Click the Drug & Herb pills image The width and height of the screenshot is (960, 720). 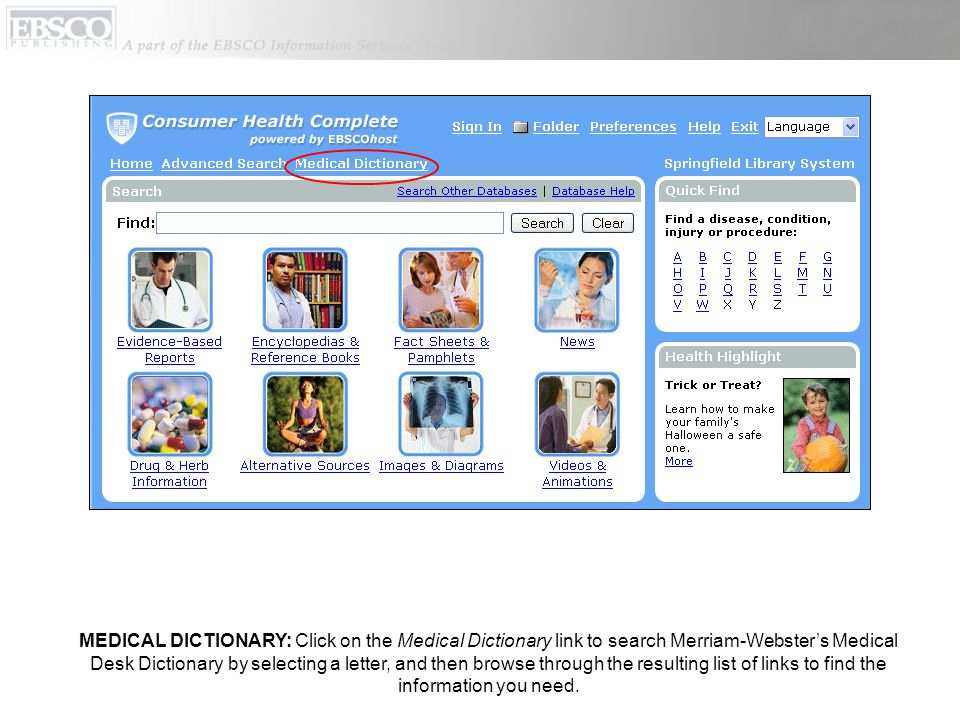tap(170, 414)
